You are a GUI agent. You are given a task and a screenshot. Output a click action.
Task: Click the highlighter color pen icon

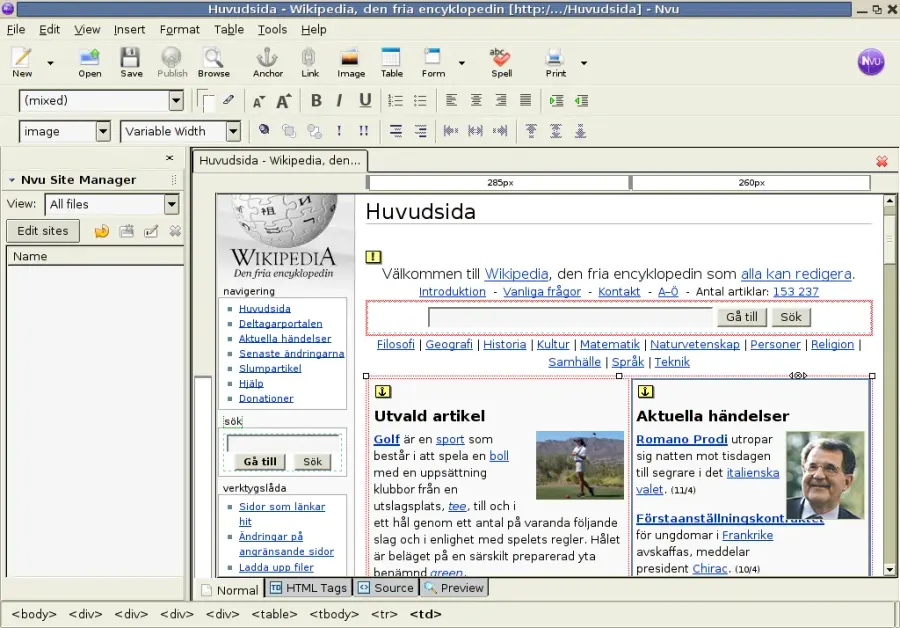pos(228,100)
